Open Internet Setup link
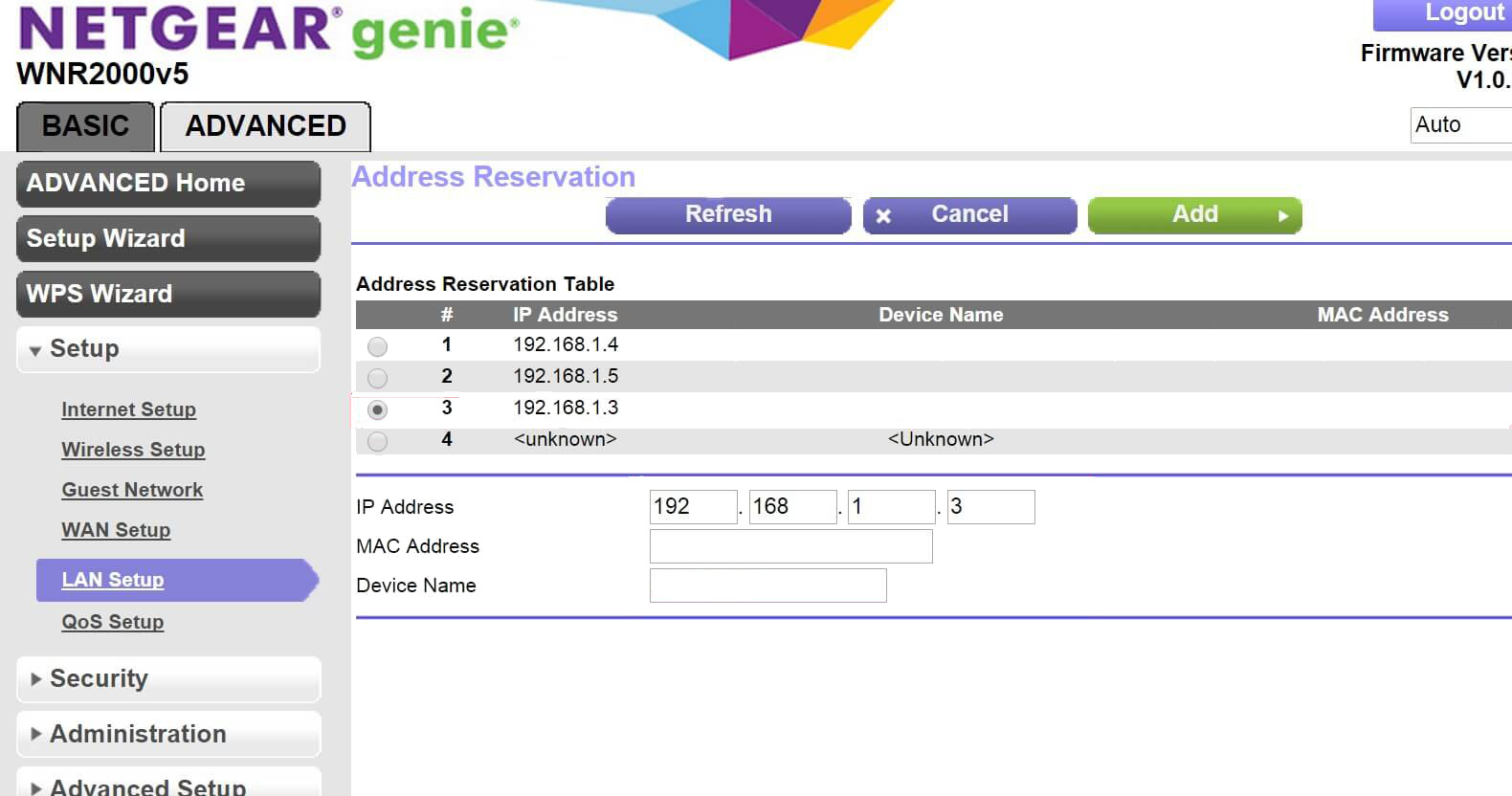The height and width of the screenshot is (796, 1512). (x=128, y=409)
